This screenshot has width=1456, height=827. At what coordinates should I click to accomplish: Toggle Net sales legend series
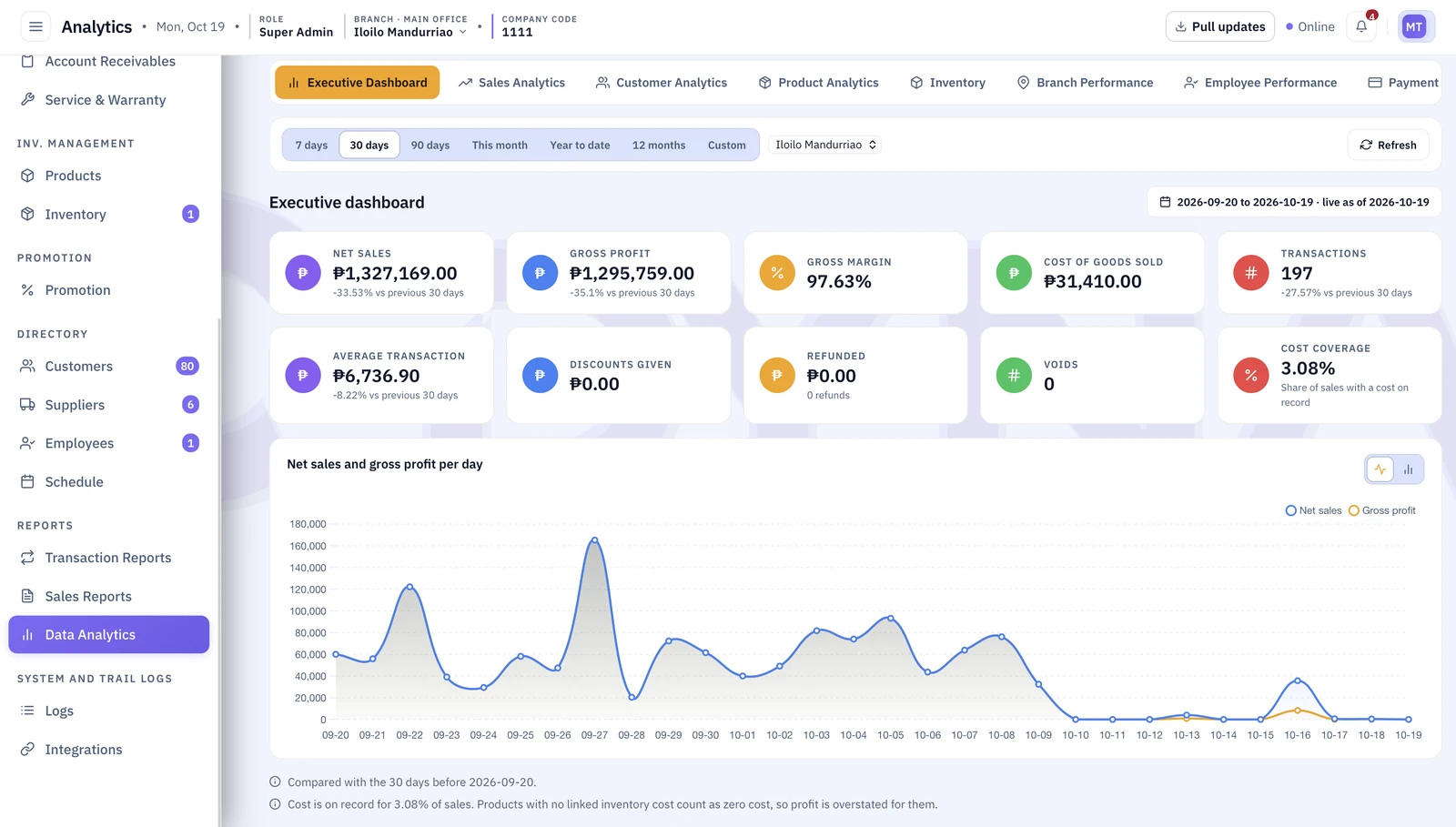[1313, 510]
